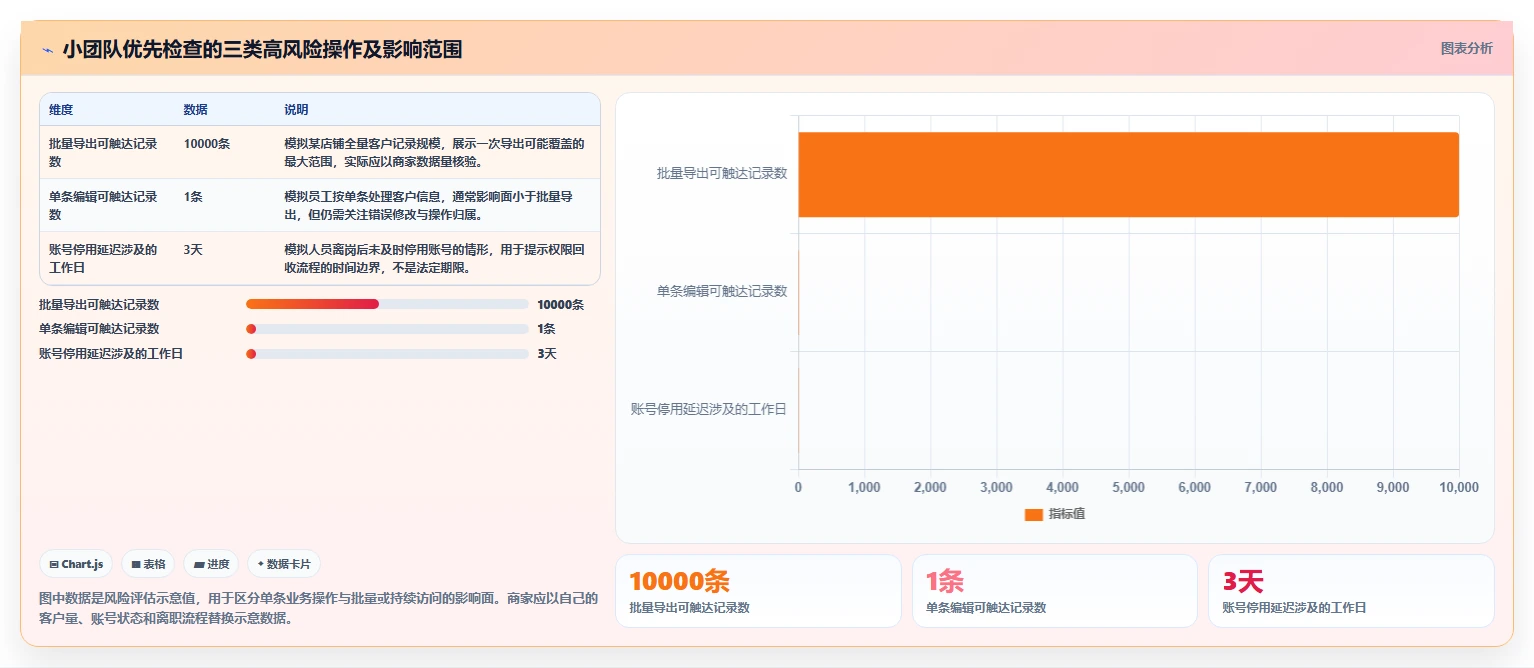Click the 图表分析 label in the header
Screen dimensions: 1534x668
(1466, 48)
